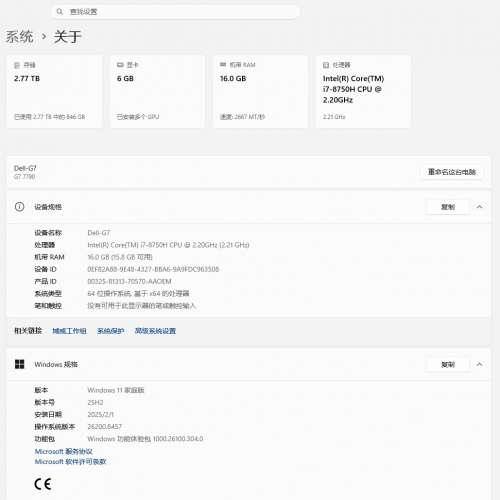This screenshot has width=500, height=500.
Task: Click the Dell-G7 device name header
Action: click(x=25, y=168)
